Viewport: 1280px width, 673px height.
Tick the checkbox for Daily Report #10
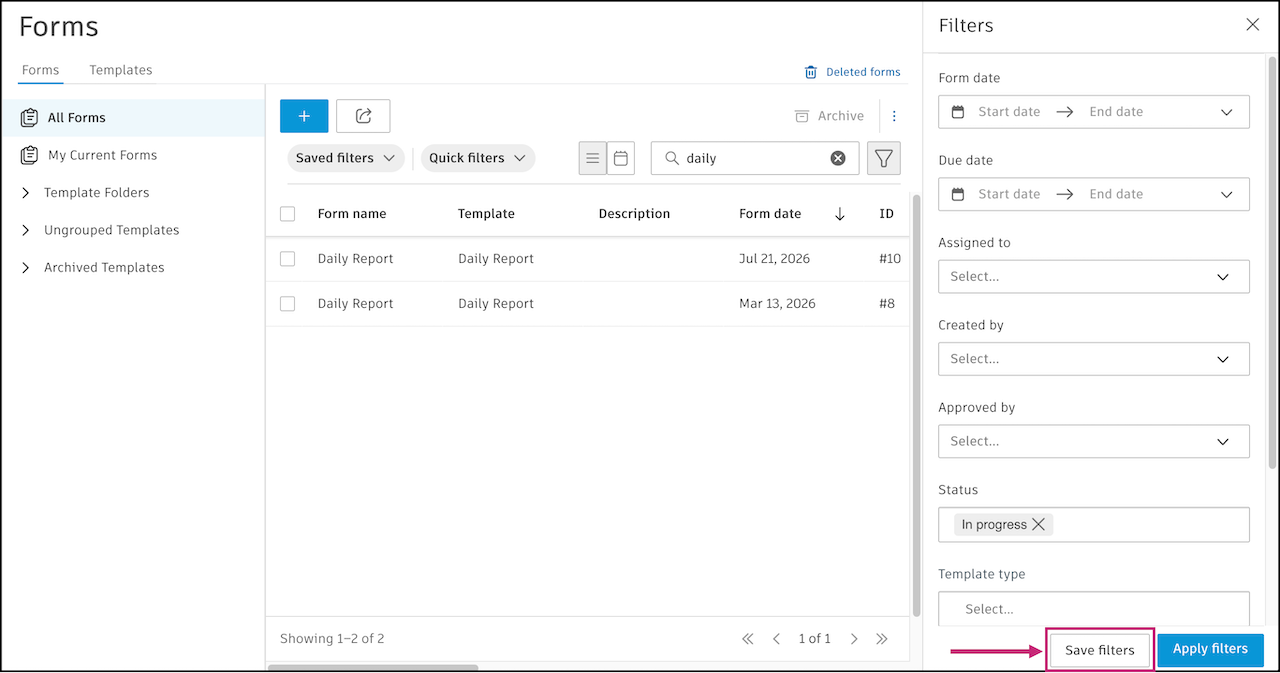click(288, 259)
